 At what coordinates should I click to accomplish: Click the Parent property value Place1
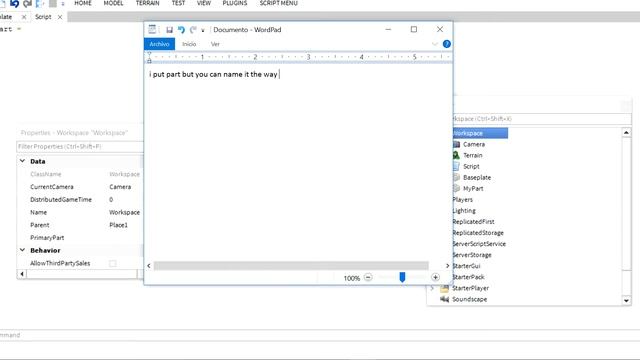118,225
